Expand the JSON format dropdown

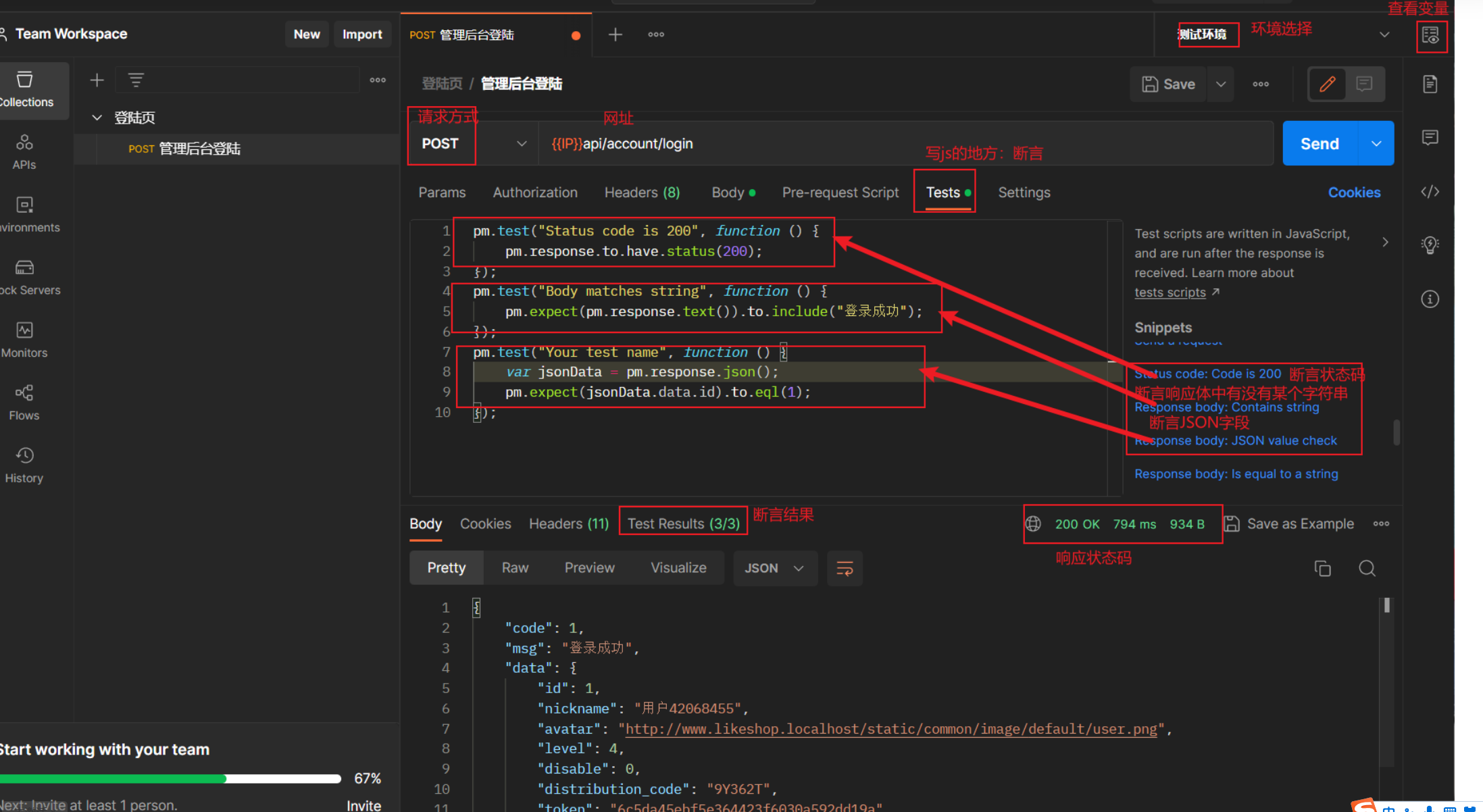click(774, 568)
